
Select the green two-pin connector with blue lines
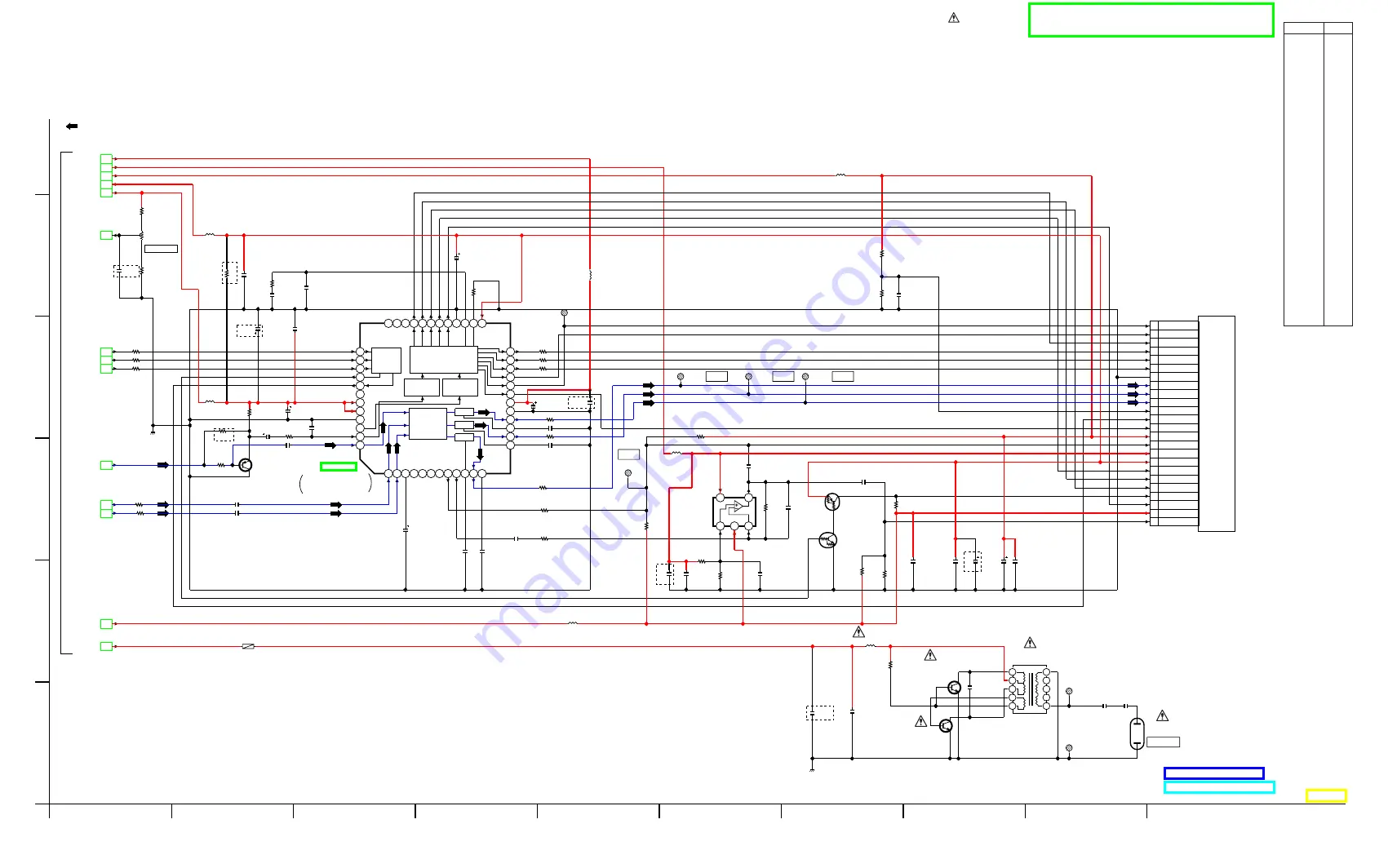pos(106,509)
